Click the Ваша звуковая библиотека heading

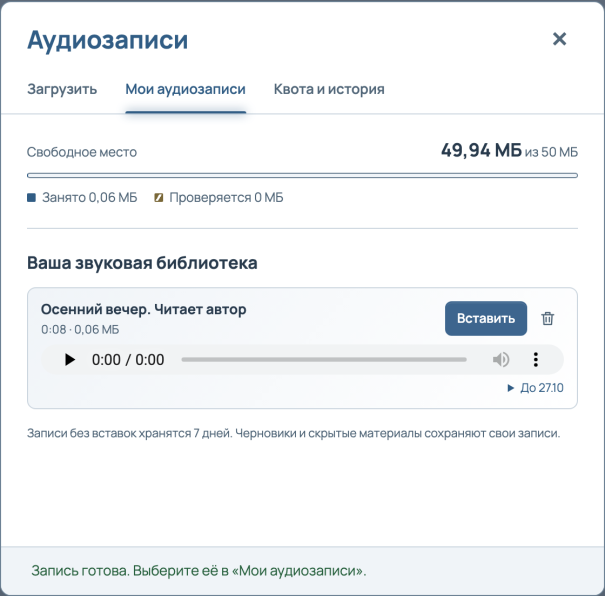(142, 263)
